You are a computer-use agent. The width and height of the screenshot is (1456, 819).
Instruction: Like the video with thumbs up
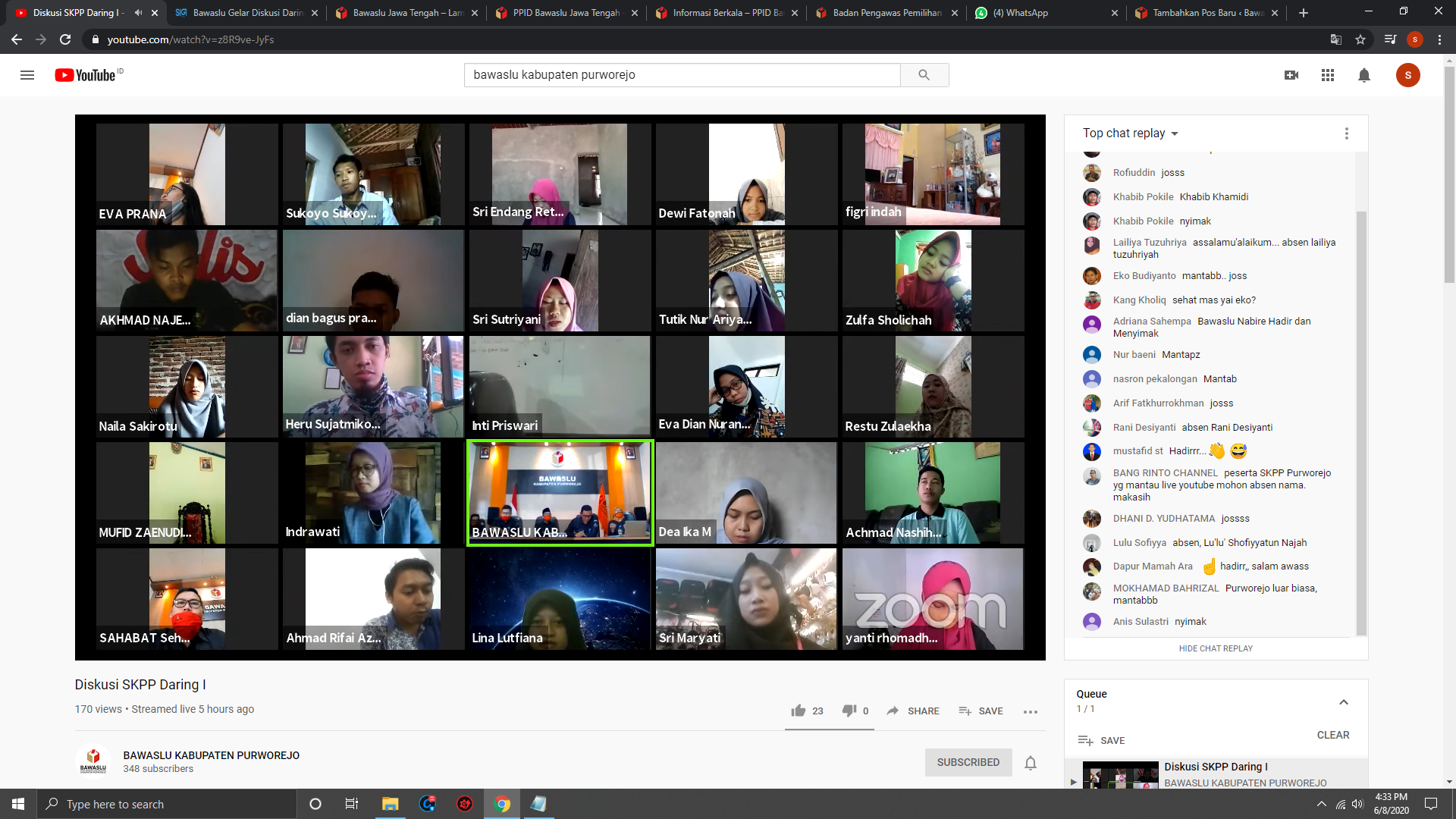799,711
